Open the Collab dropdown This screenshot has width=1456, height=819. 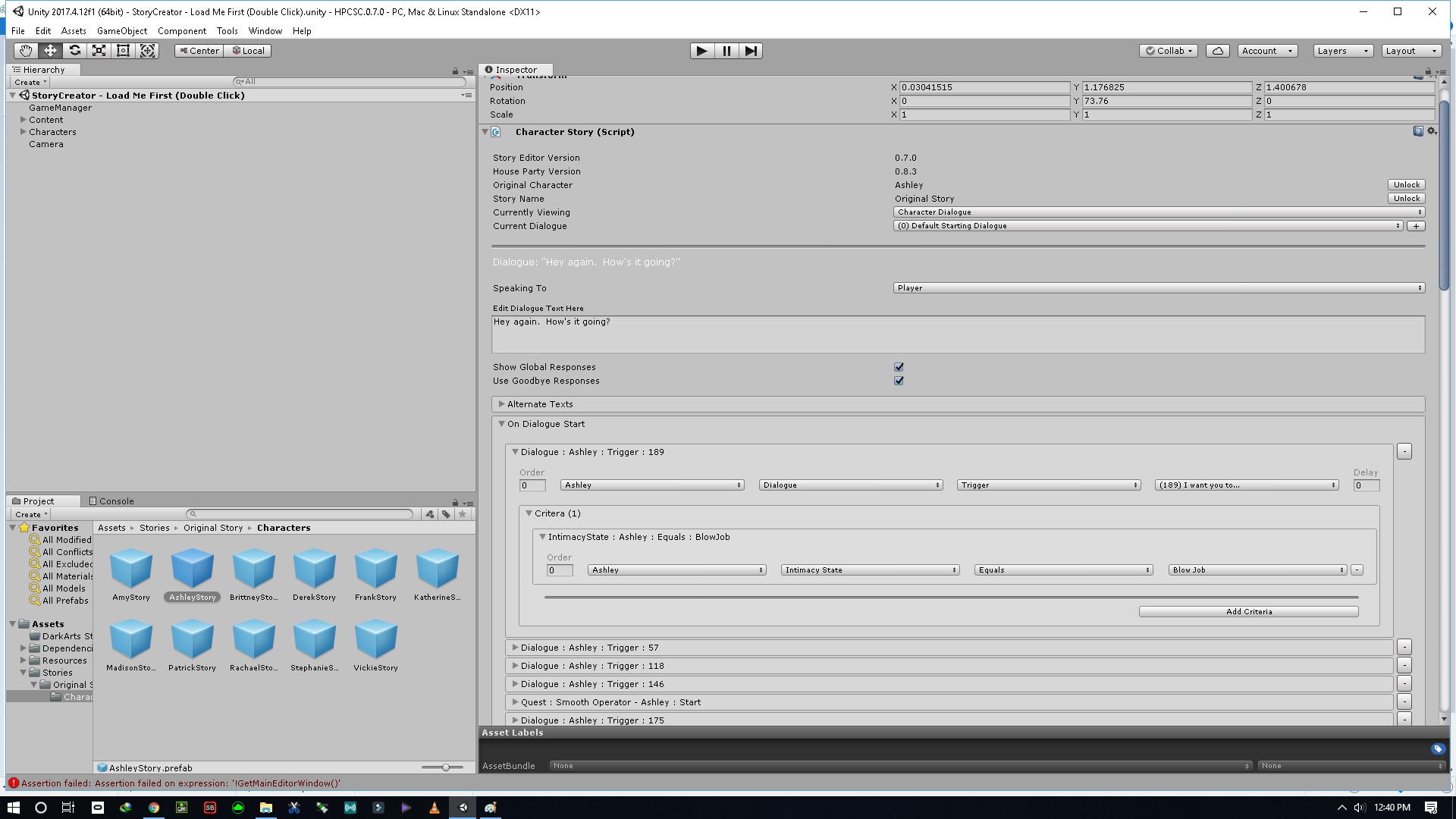coord(1169,51)
